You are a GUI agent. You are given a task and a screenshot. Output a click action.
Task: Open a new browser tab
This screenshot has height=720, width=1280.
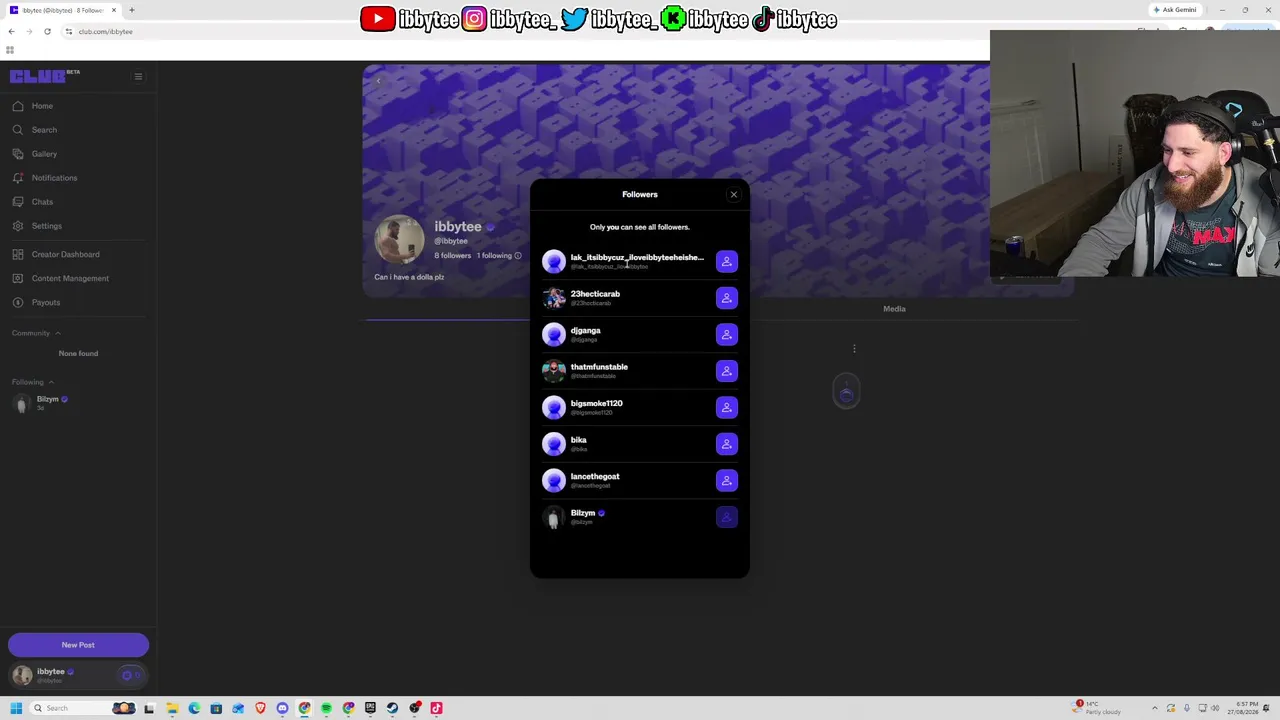pyautogui.click(x=131, y=10)
